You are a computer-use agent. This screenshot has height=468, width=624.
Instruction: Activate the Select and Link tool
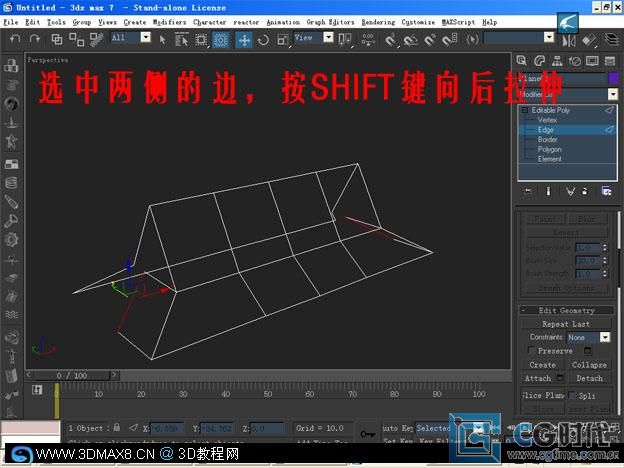(57, 39)
